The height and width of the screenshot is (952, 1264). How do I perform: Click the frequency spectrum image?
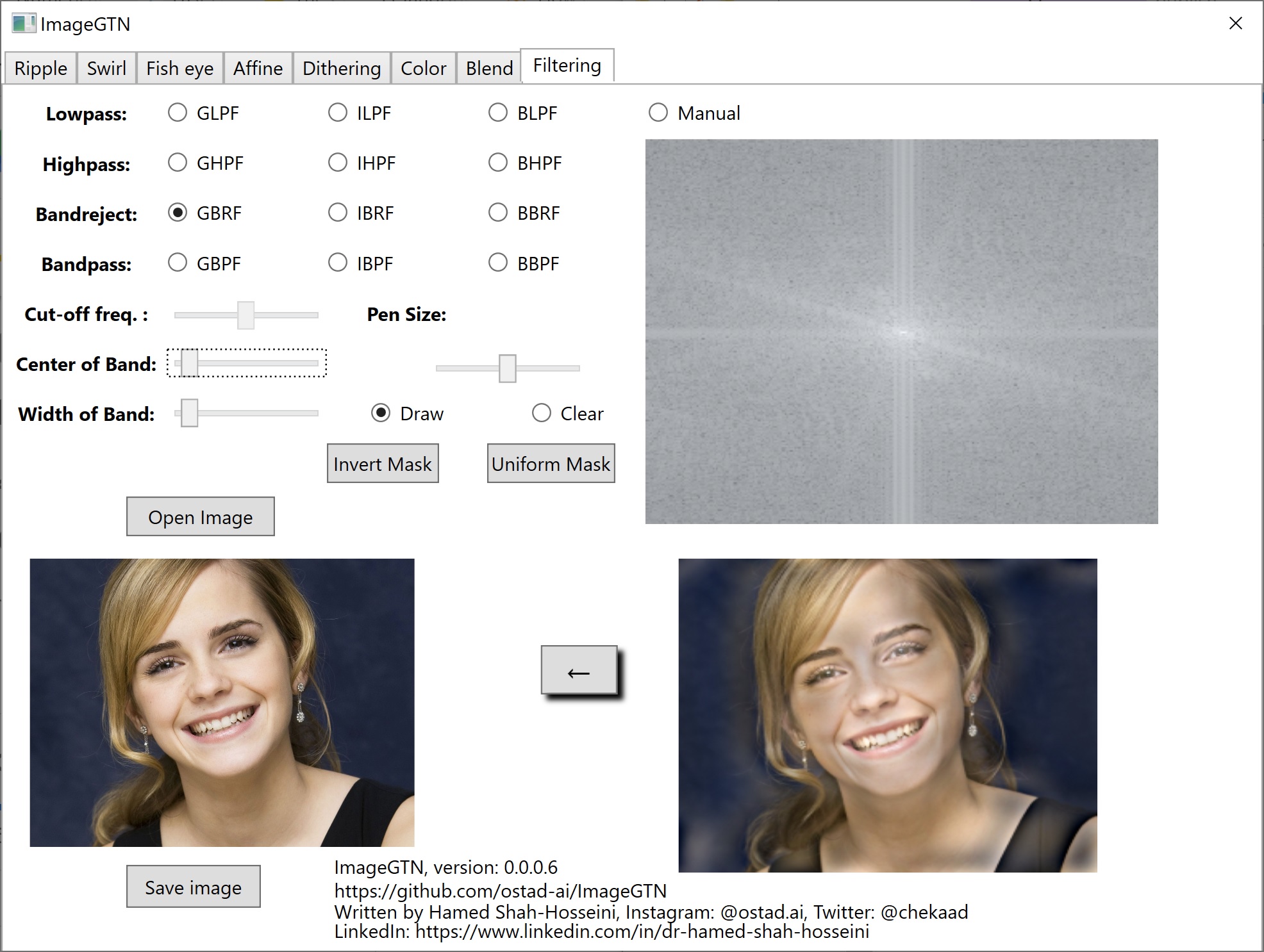[901, 331]
